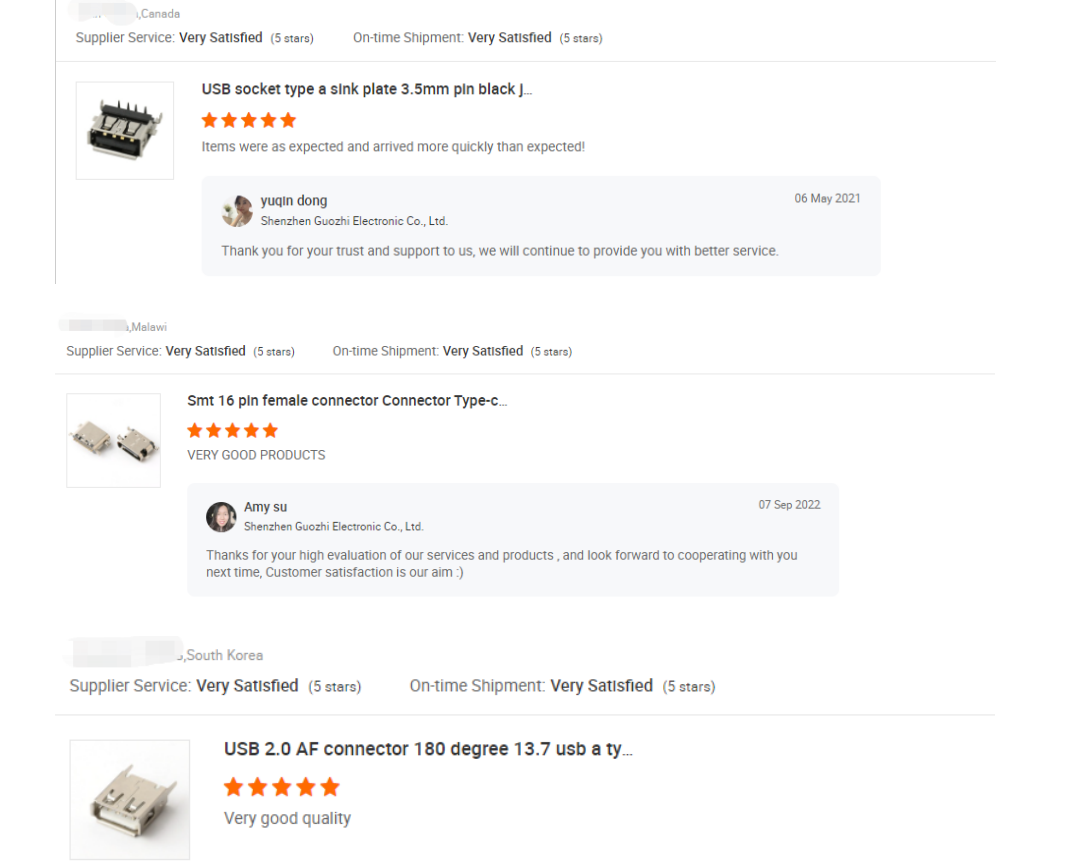This screenshot has width=1065, height=866.
Task: Click the Amy su replier name
Action: [265, 507]
